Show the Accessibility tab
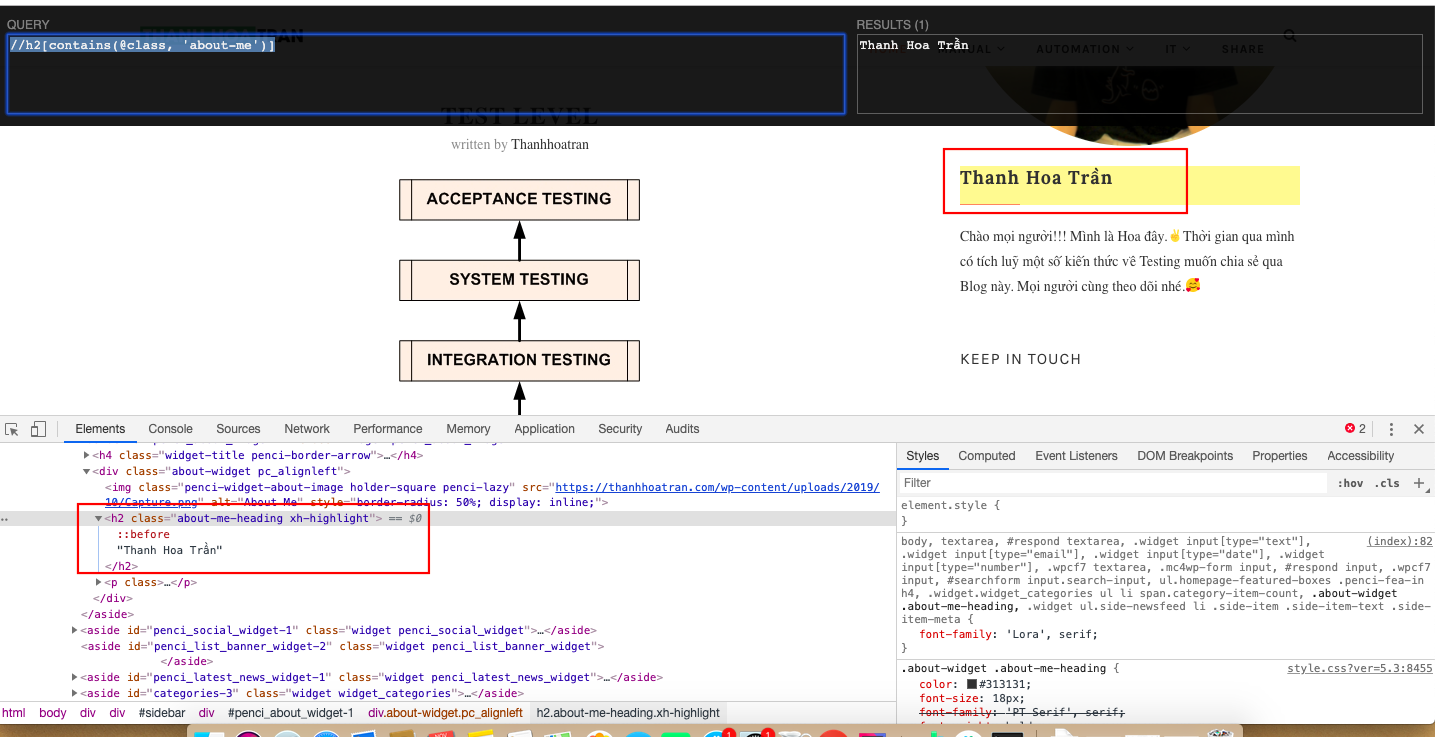Viewport: 1435px width, 737px height. click(1360, 456)
